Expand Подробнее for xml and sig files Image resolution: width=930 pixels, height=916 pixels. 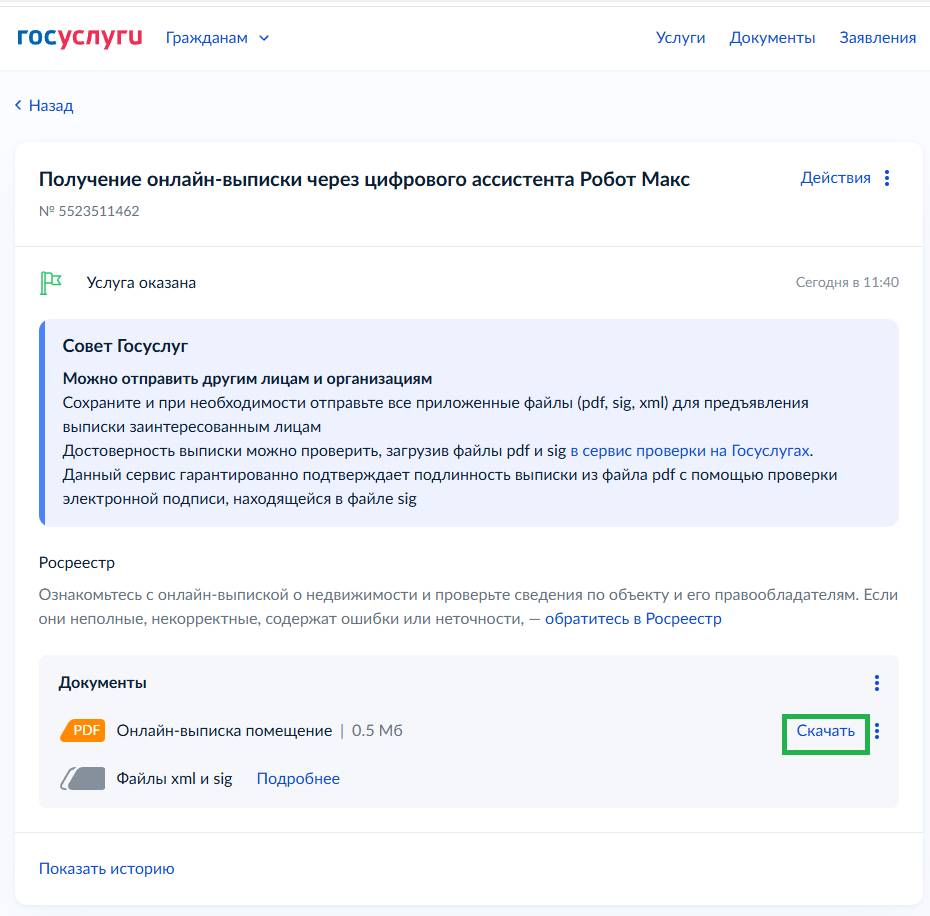pyautogui.click(x=298, y=779)
